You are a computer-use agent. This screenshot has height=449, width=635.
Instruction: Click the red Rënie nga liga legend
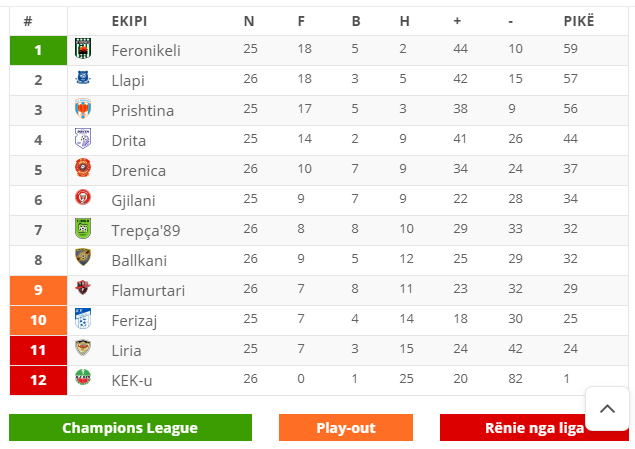coord(534,428)
